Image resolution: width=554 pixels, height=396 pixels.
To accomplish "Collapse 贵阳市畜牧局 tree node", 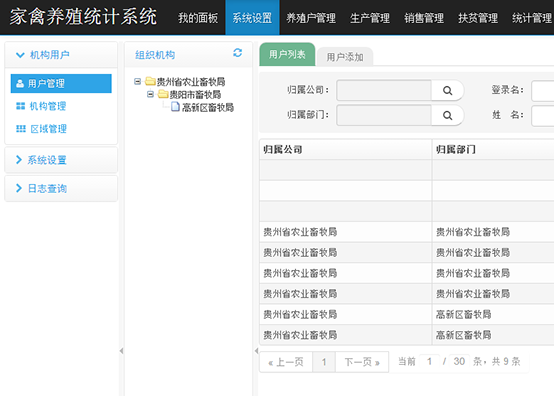I will (150, 94).
